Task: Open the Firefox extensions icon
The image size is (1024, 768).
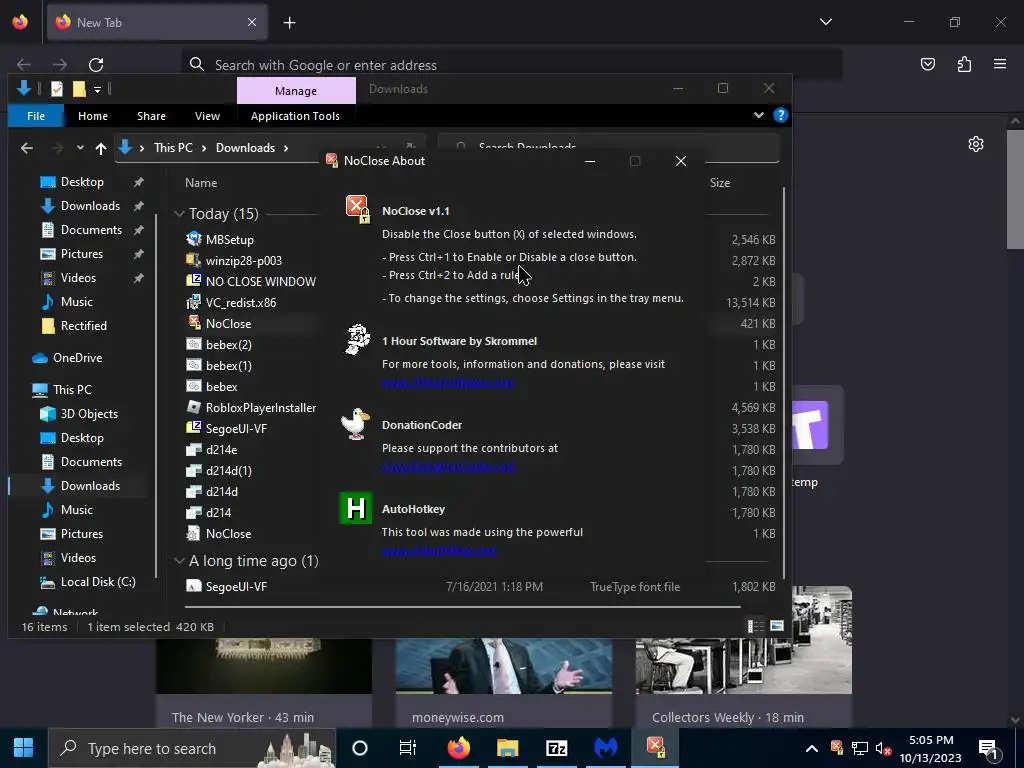Action: 964,64
